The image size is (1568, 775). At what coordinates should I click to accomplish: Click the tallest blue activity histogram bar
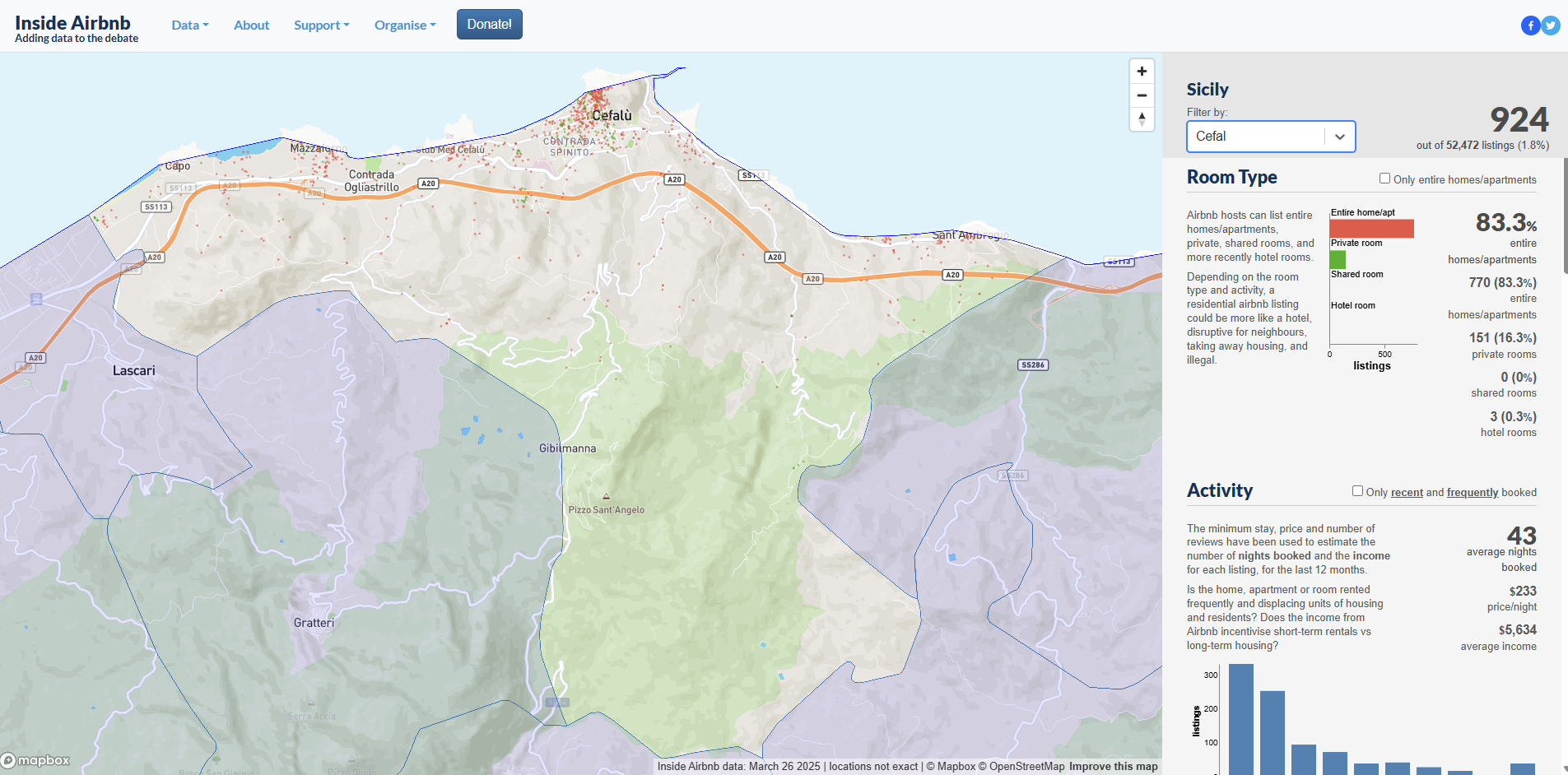(x=1241, y=719)
